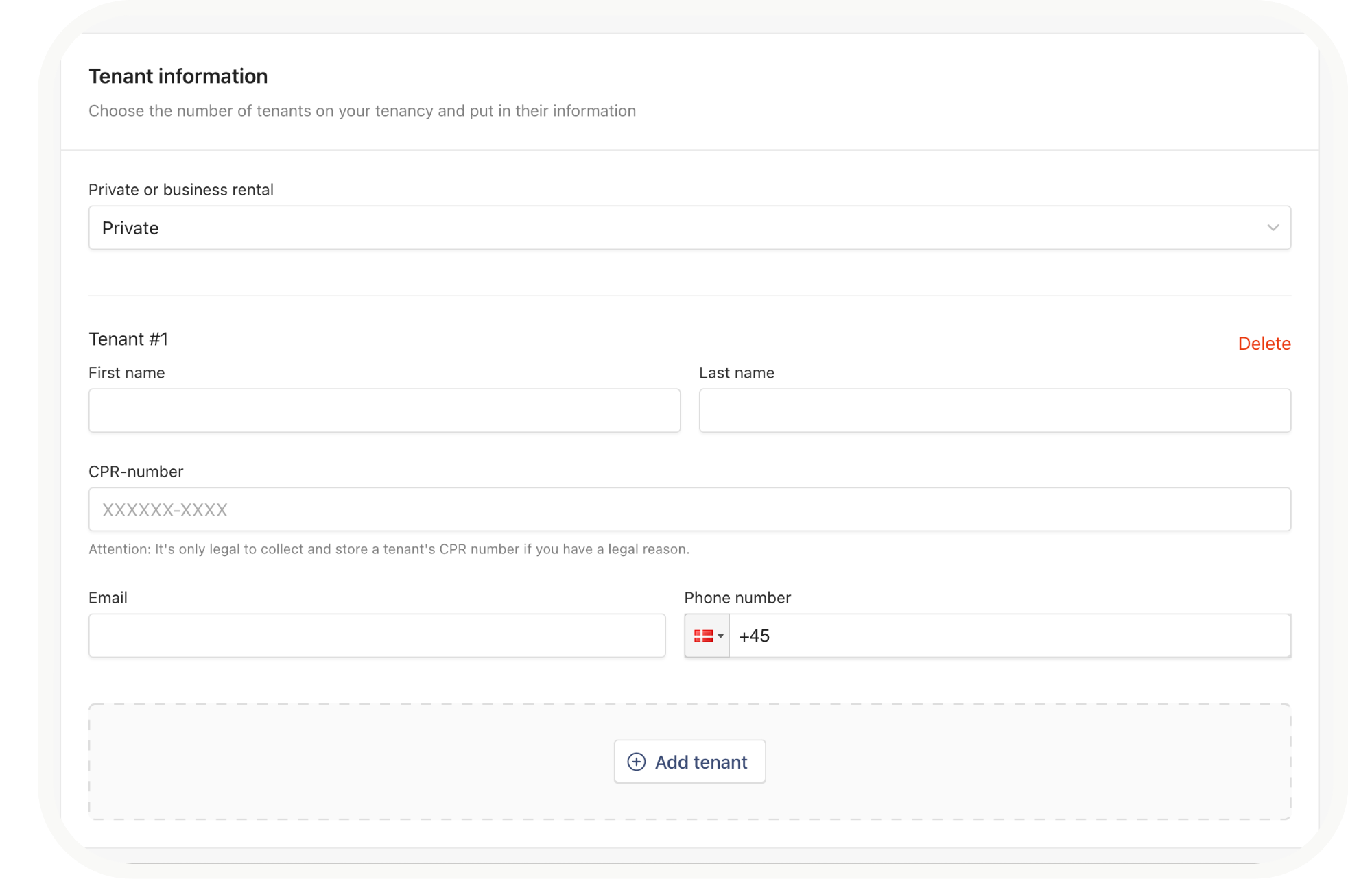Click the Last name label
The height and width of the screenshot is (879, 1372).
point(736,373)
